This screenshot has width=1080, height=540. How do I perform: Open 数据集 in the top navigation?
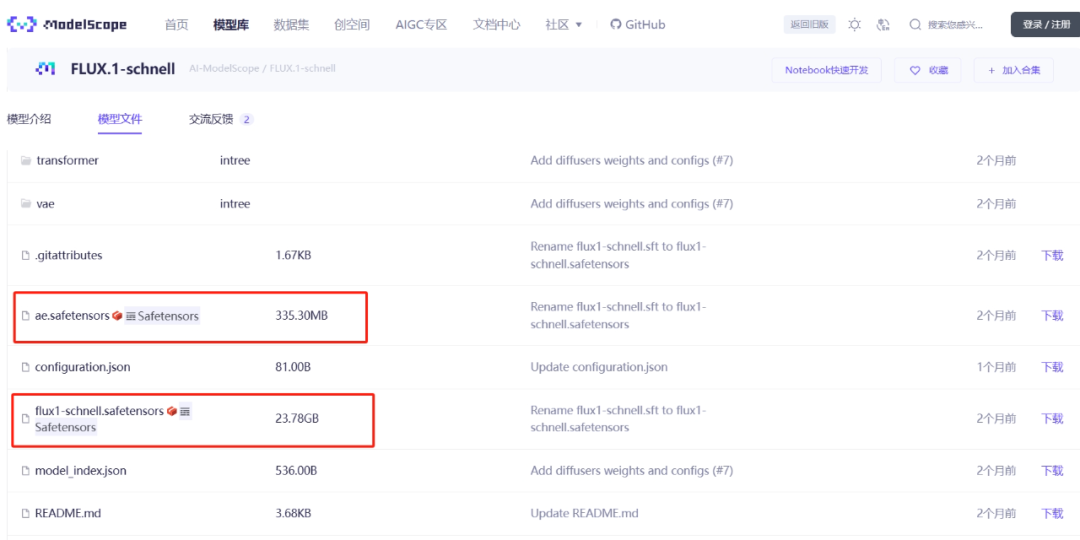pos(291,25)
